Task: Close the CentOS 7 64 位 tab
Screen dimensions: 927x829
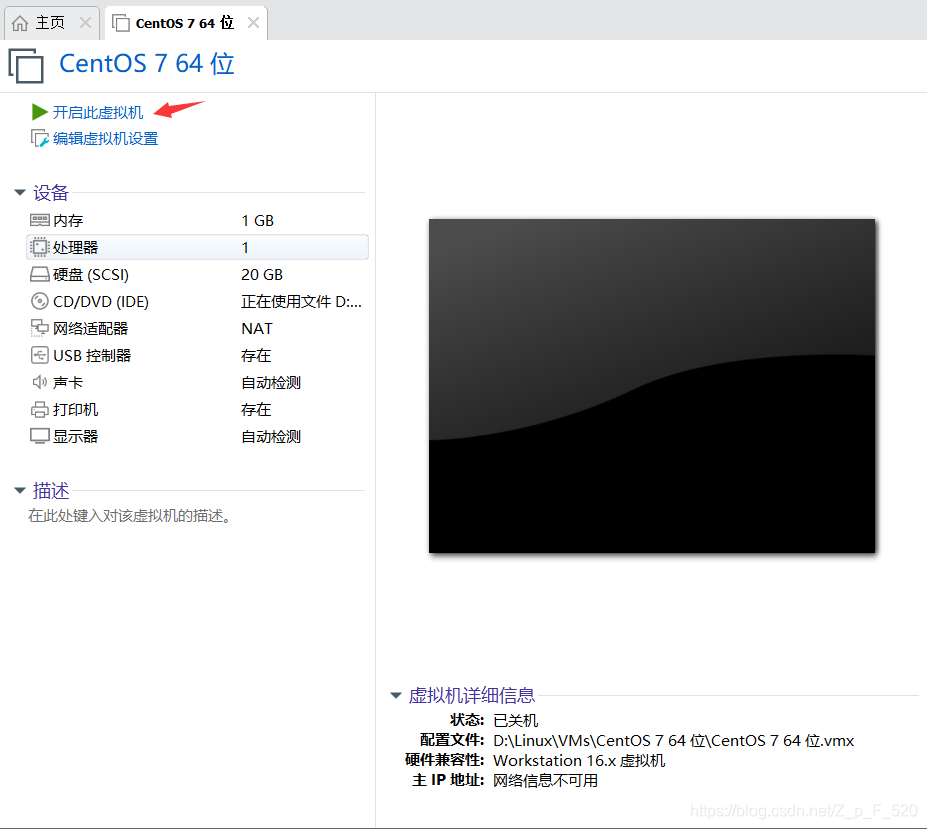Action: (253, 22)
